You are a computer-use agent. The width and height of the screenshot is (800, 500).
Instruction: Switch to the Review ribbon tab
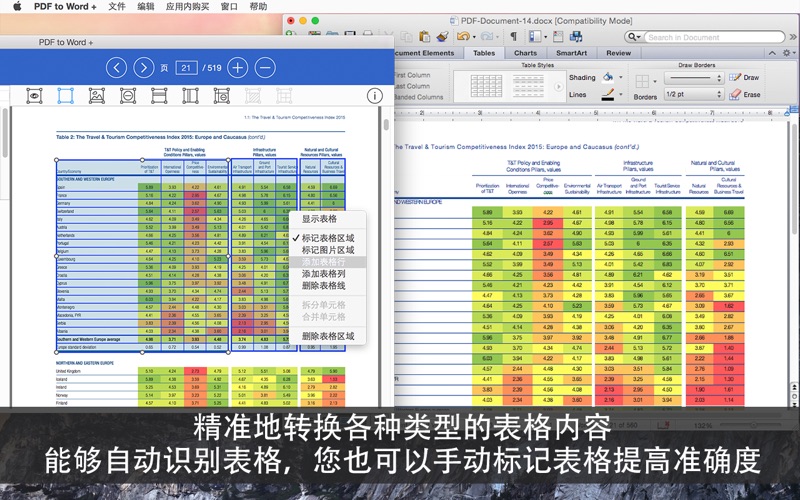618,53
